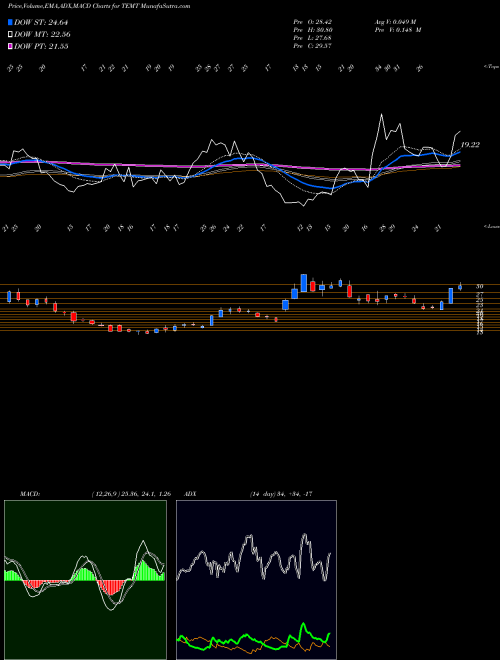Click the 'MACD:' panel heading

pos(30,494)
